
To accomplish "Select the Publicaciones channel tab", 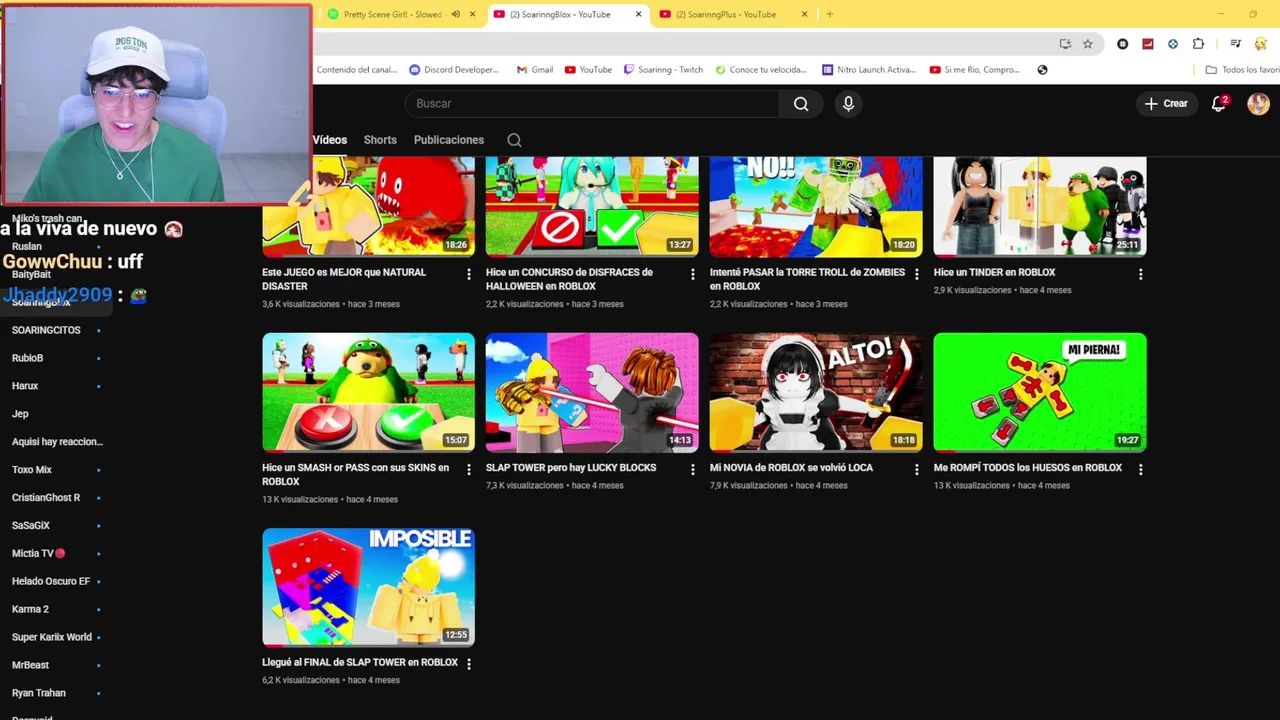I will click(x=449, y=140).
